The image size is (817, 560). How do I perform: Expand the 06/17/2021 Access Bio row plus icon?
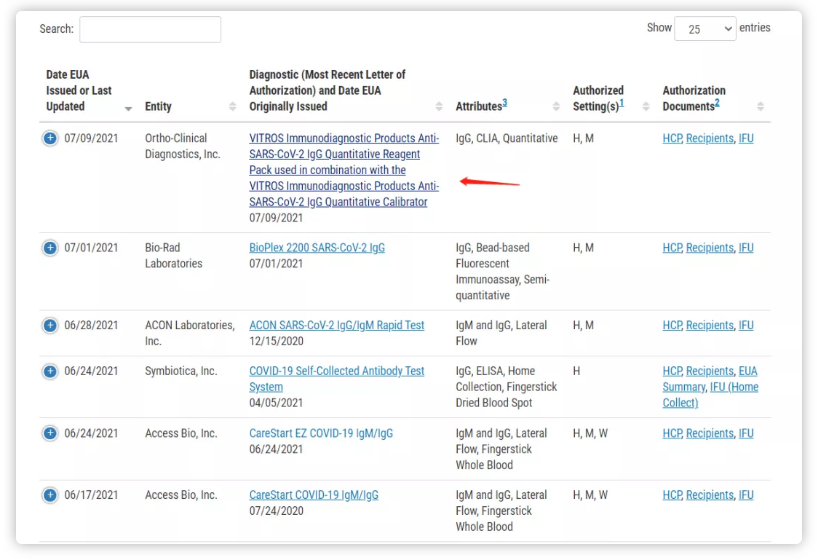pyautogui.click(x=50, y=495)
